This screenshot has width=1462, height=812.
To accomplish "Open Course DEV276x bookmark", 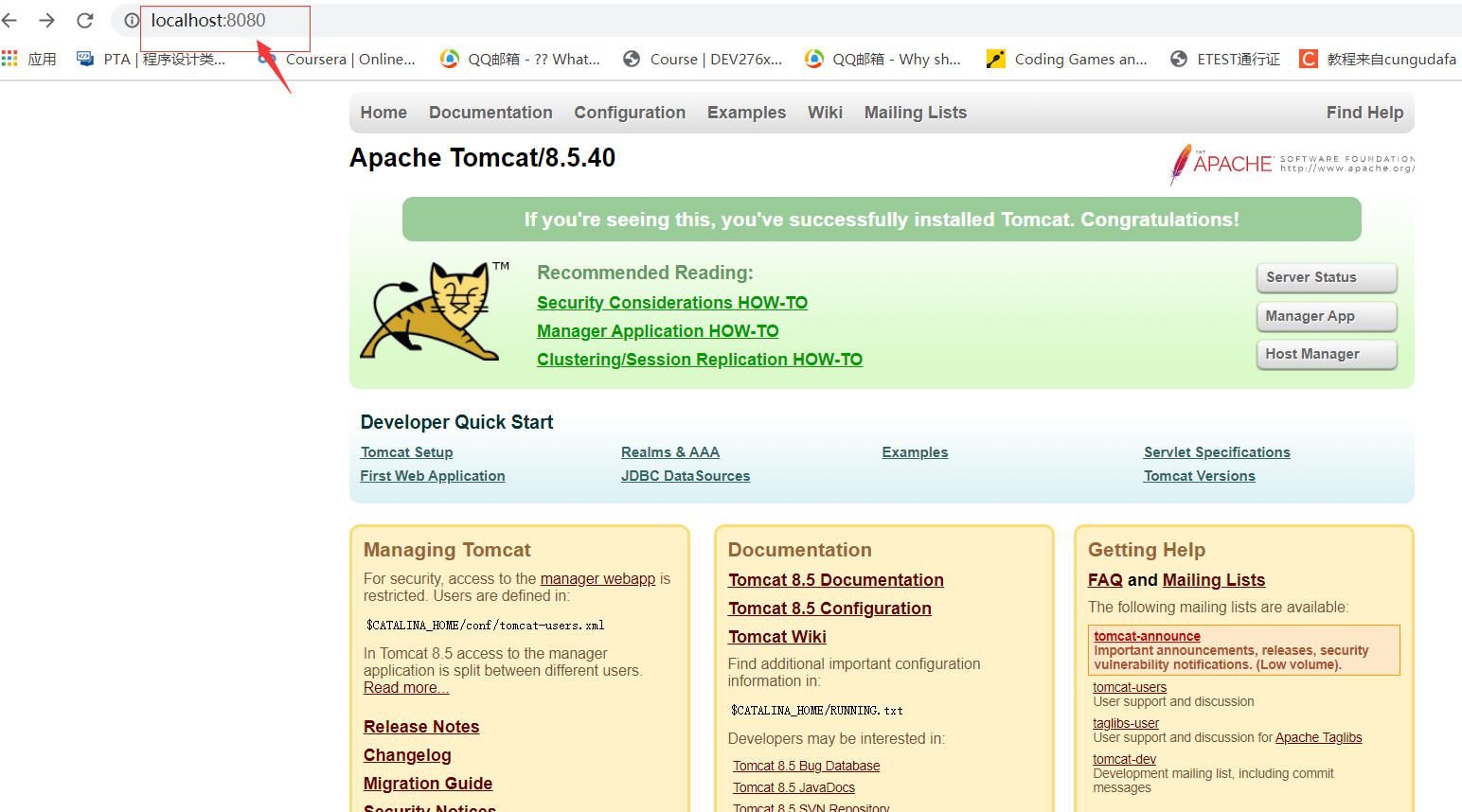I will tap(703, 59).
